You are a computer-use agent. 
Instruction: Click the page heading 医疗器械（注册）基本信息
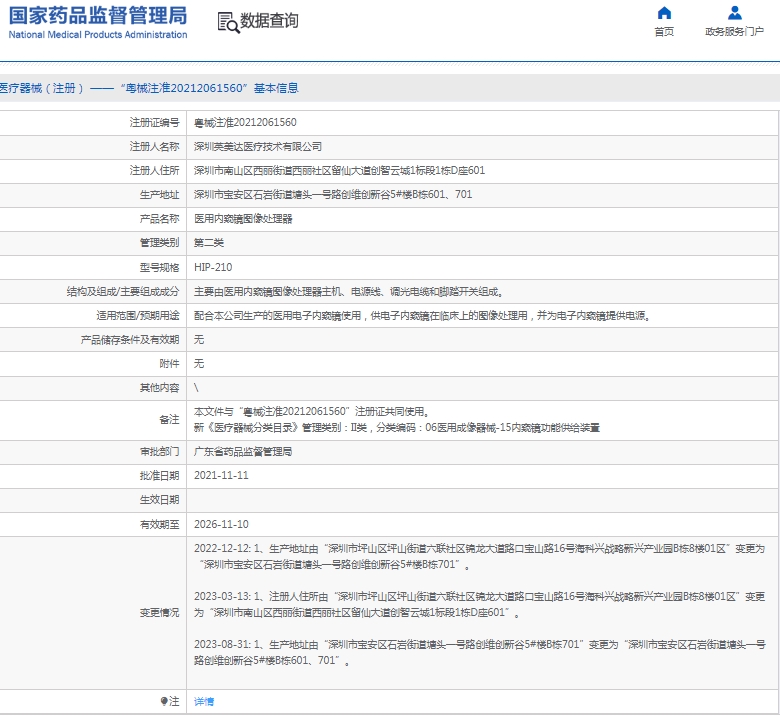click(x=149, y=89)
